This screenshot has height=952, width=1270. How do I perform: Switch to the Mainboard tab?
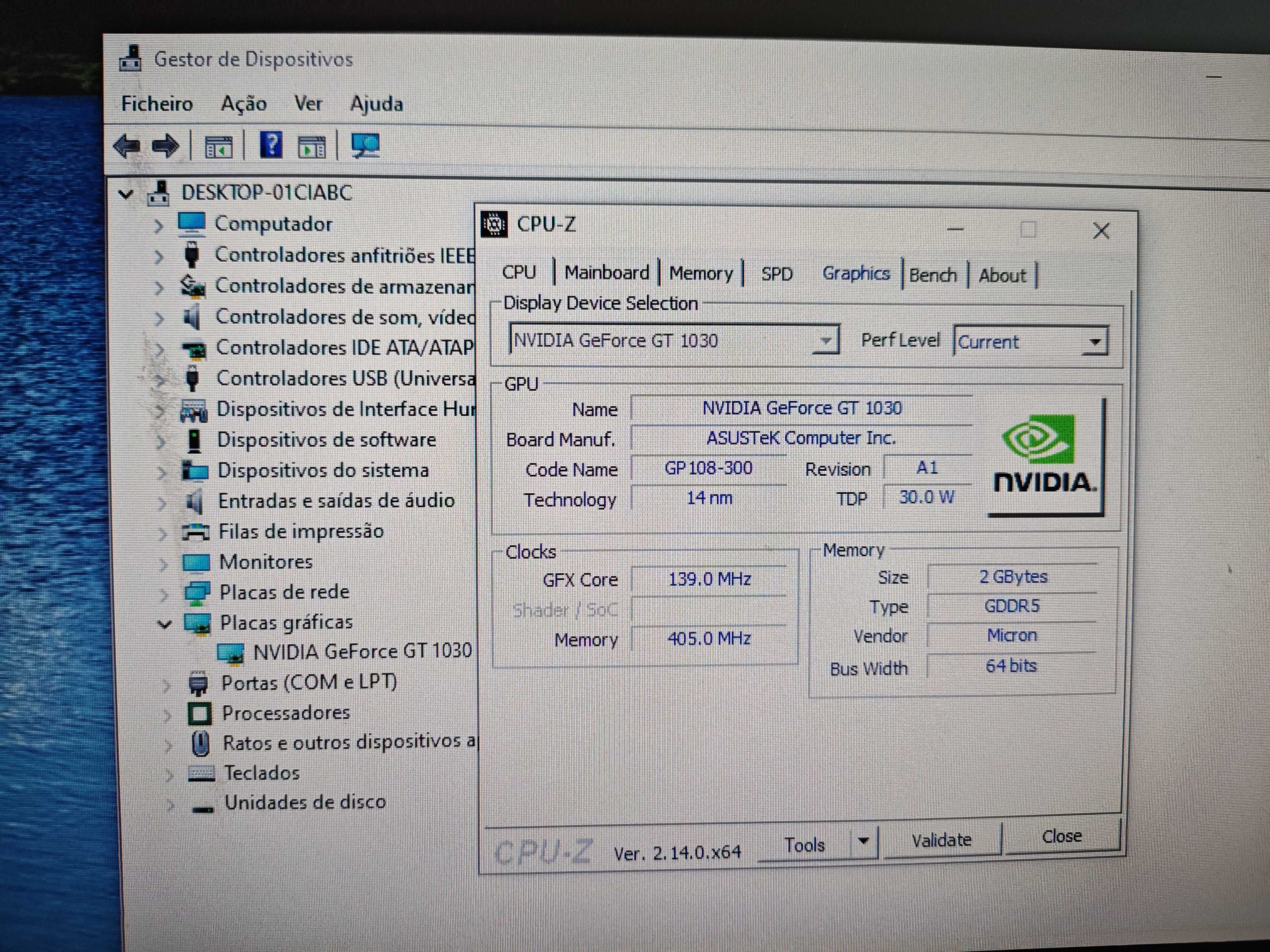[x=607, y=273]
